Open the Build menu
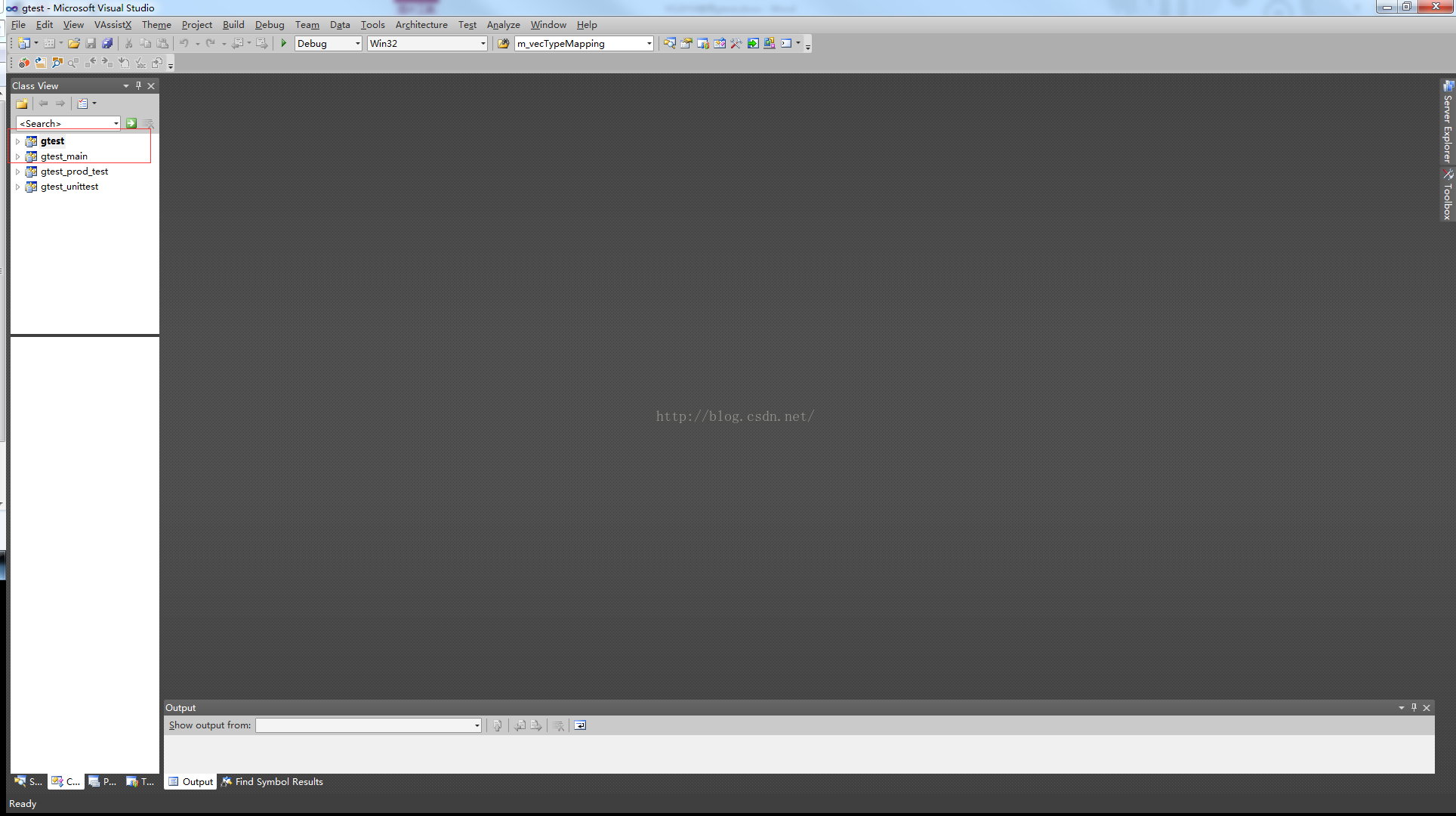Image resolution: width=1456 pixels, height=816 pixels. pos(233,25)
